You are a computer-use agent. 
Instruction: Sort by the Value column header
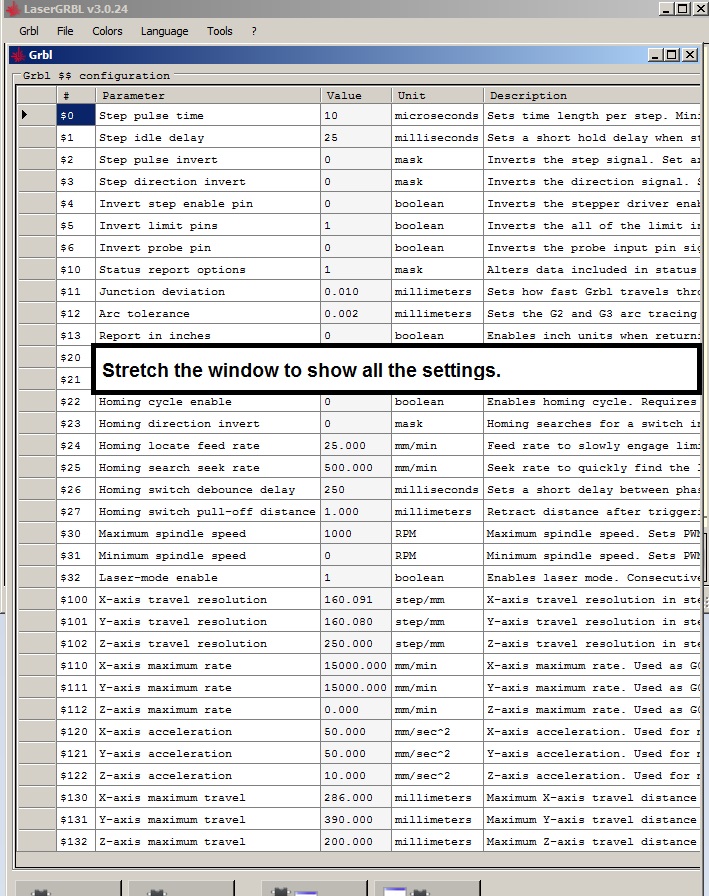pyautogui.click(x=356, y=95)
